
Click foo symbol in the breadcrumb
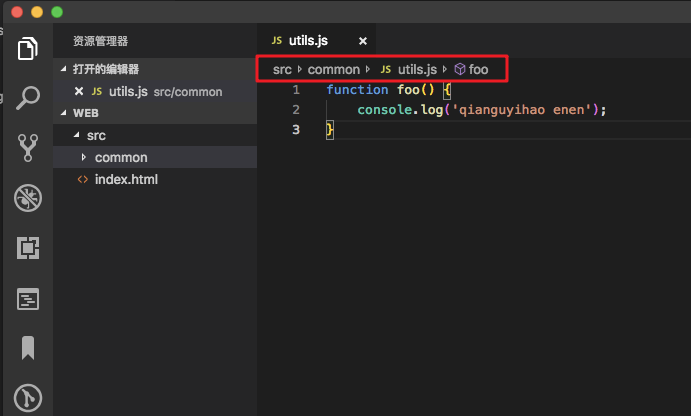click(478, 70)
